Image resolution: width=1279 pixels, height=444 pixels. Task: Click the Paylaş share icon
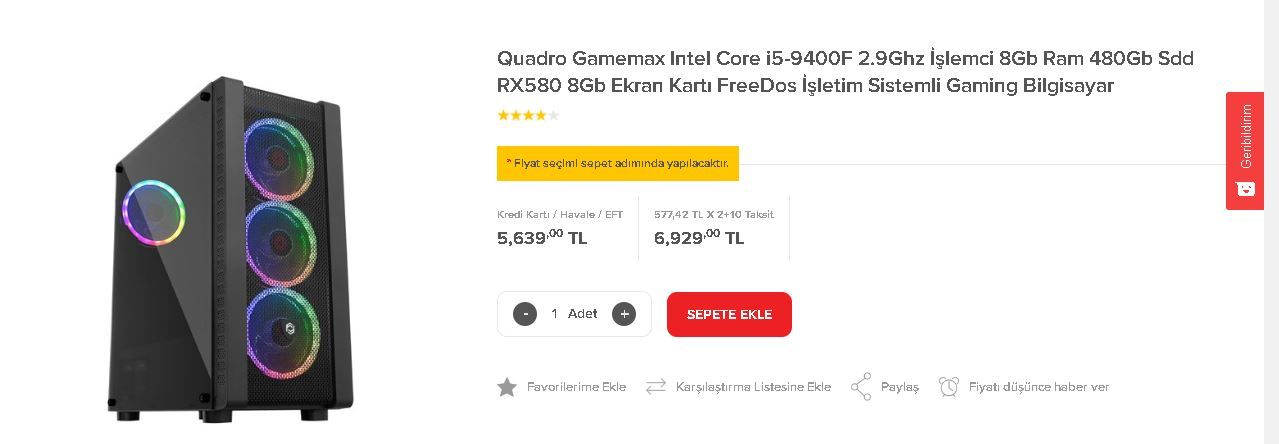(x=861, y=387)
